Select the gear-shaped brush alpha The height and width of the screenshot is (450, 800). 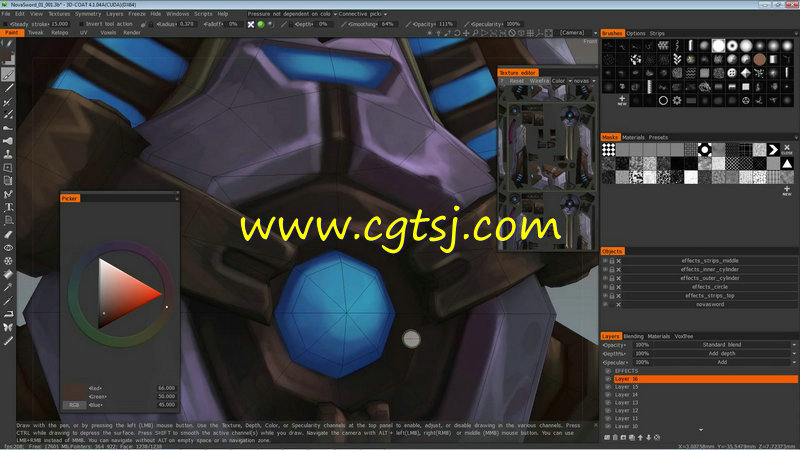tap(677, 101)
